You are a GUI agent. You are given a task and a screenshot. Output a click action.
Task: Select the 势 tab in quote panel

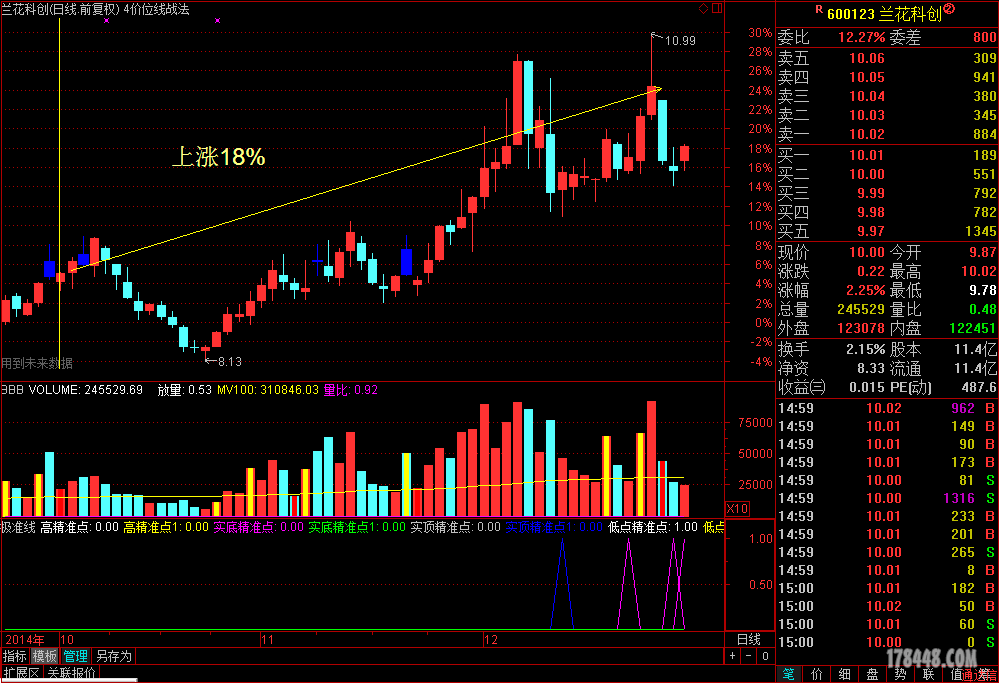(901, 674)
